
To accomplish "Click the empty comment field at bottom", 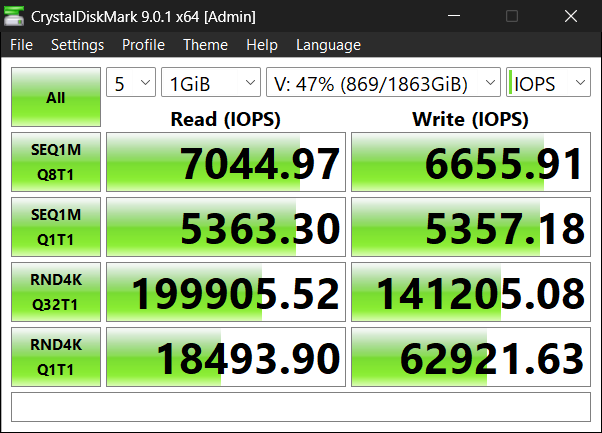I will coord(301,407).
